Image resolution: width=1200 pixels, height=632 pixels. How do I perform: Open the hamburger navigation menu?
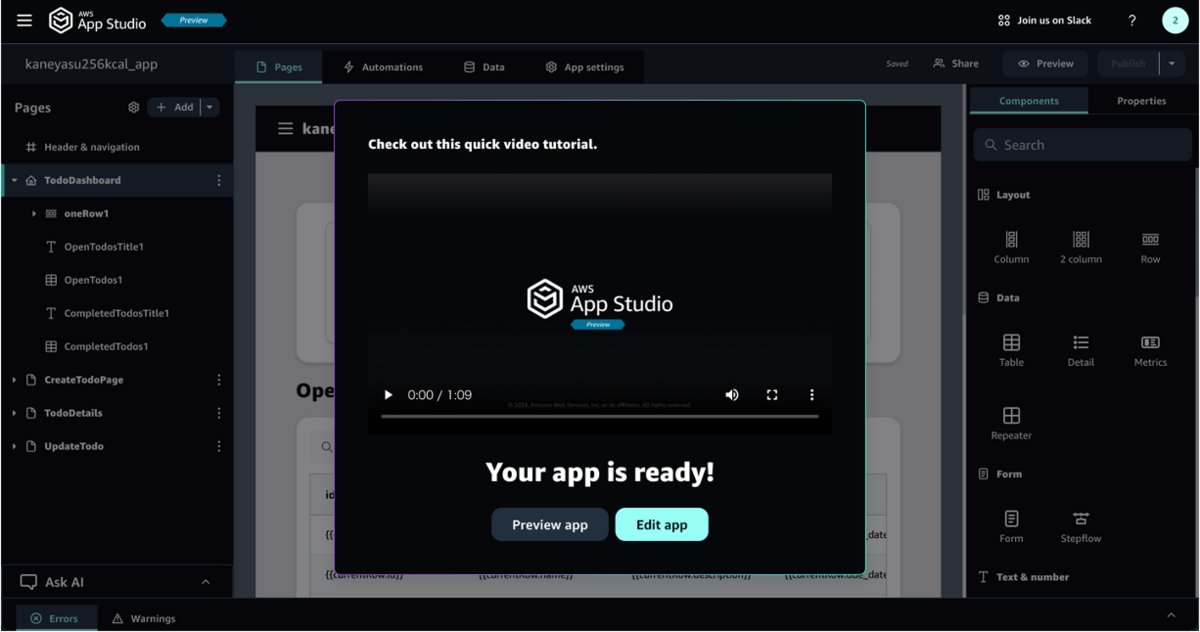24,20
